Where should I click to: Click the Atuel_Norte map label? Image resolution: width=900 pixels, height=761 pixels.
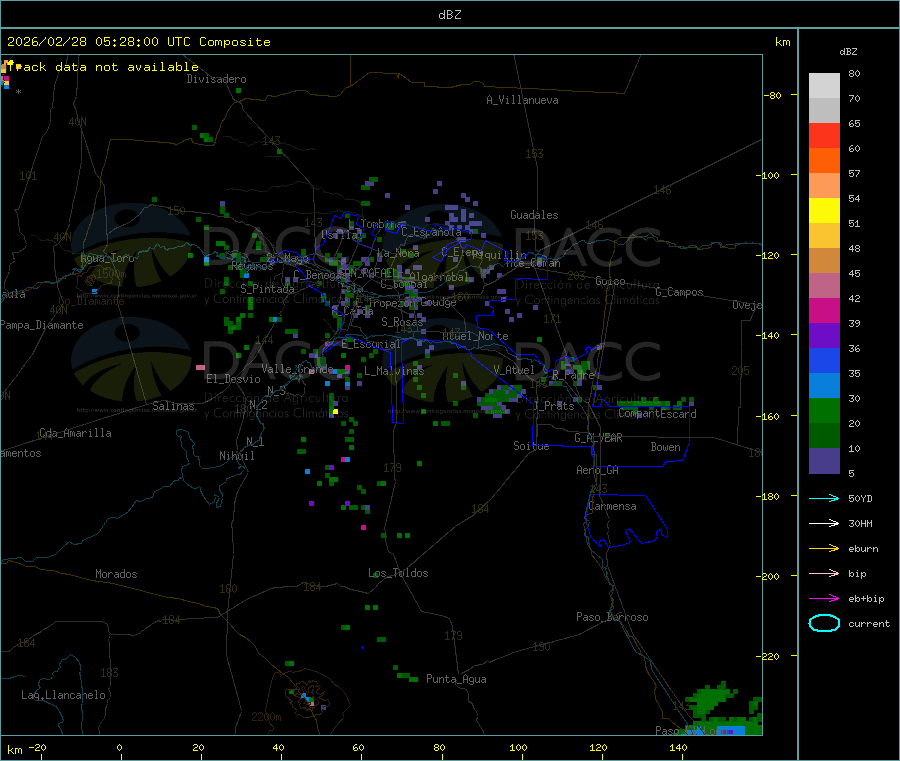click(475, 336)
